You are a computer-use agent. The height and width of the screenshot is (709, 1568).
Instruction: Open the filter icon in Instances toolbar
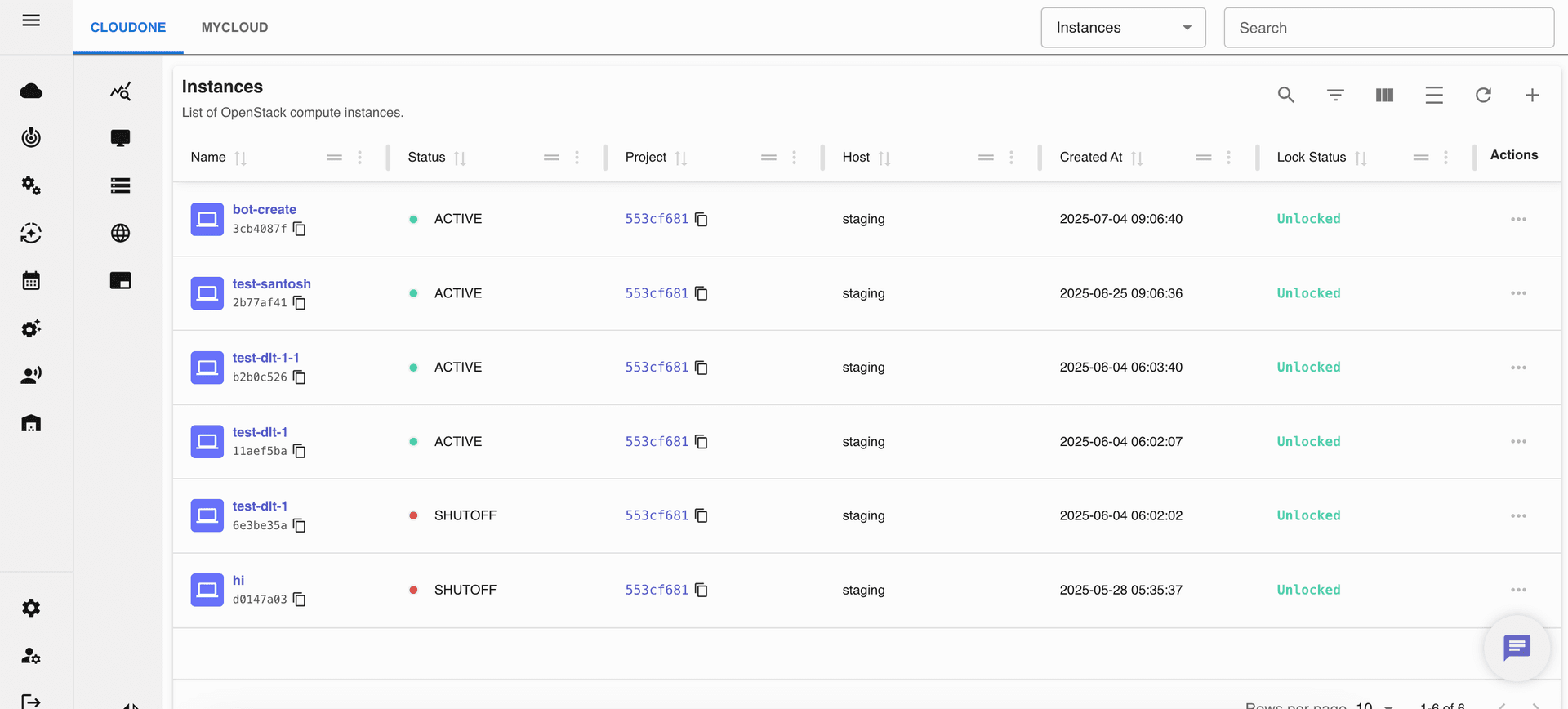click(1335, 95)
